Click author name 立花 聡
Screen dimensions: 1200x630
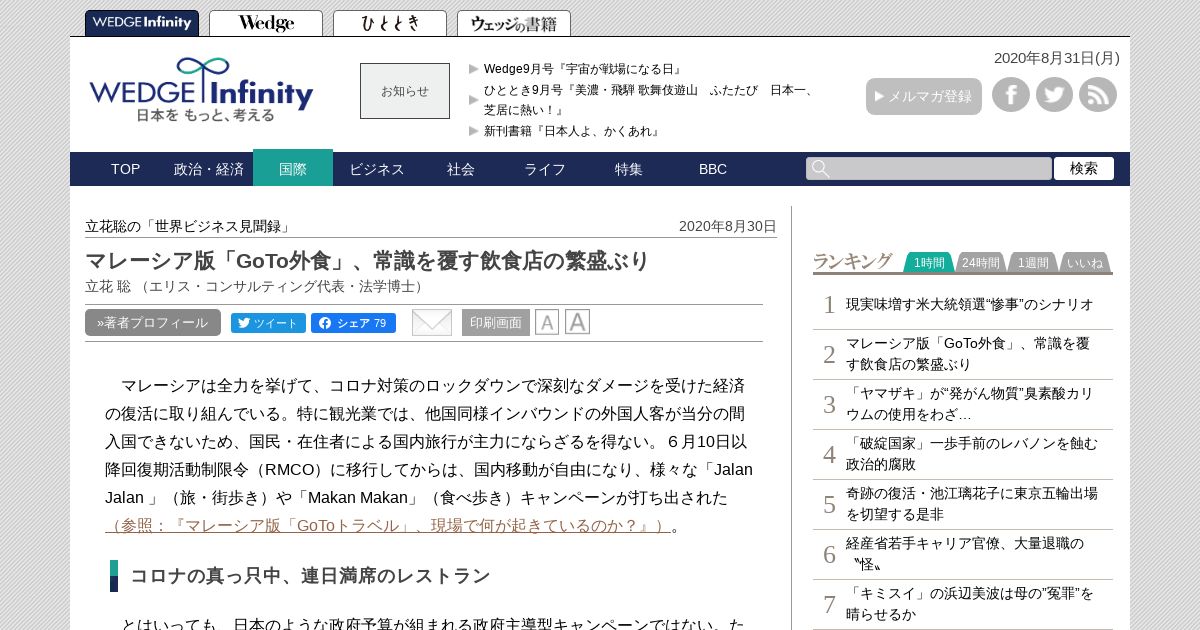click(108, 286)
